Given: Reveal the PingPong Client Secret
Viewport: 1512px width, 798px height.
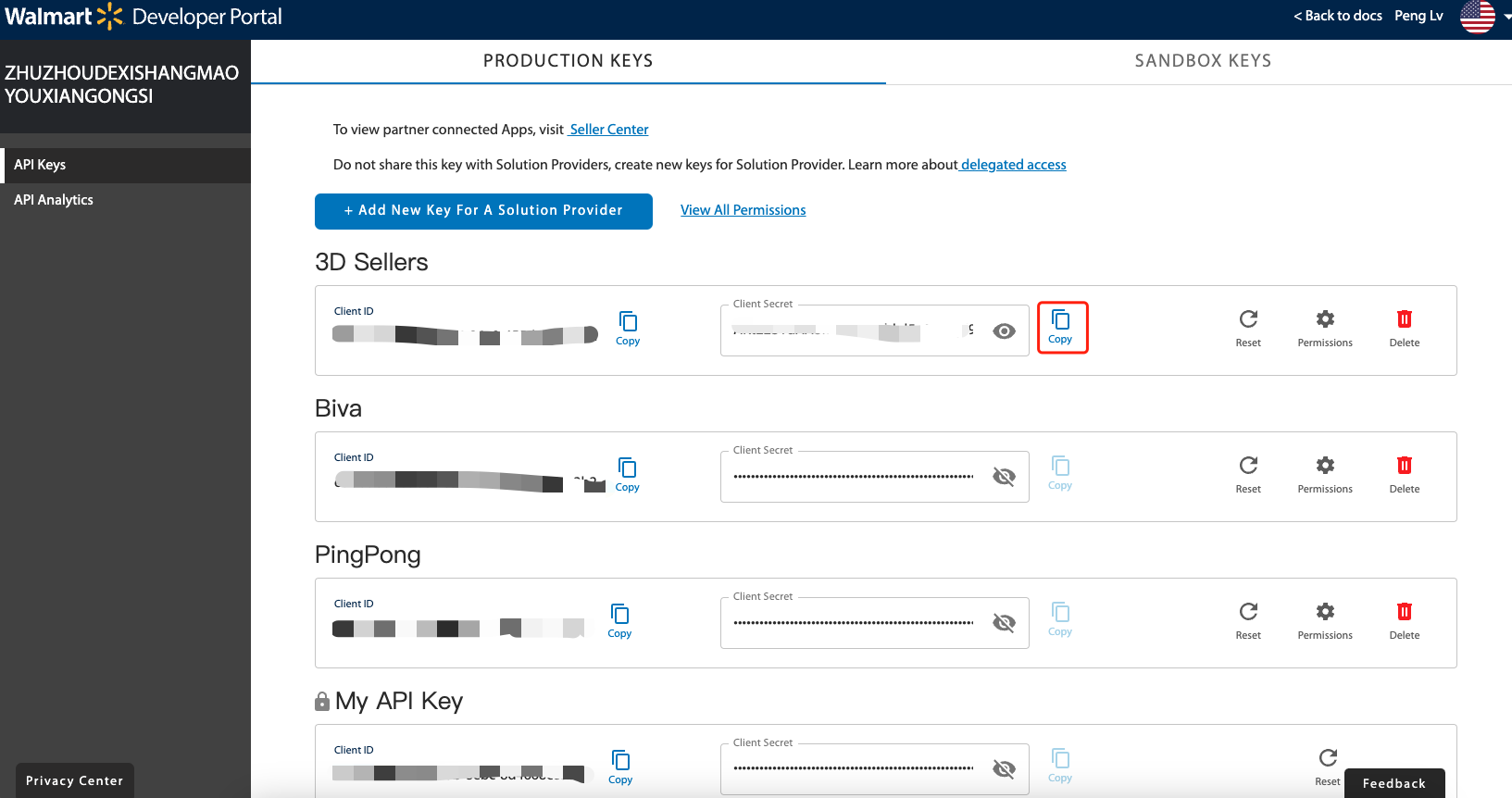Looking at the screenshot, I should coord(1004,623).
